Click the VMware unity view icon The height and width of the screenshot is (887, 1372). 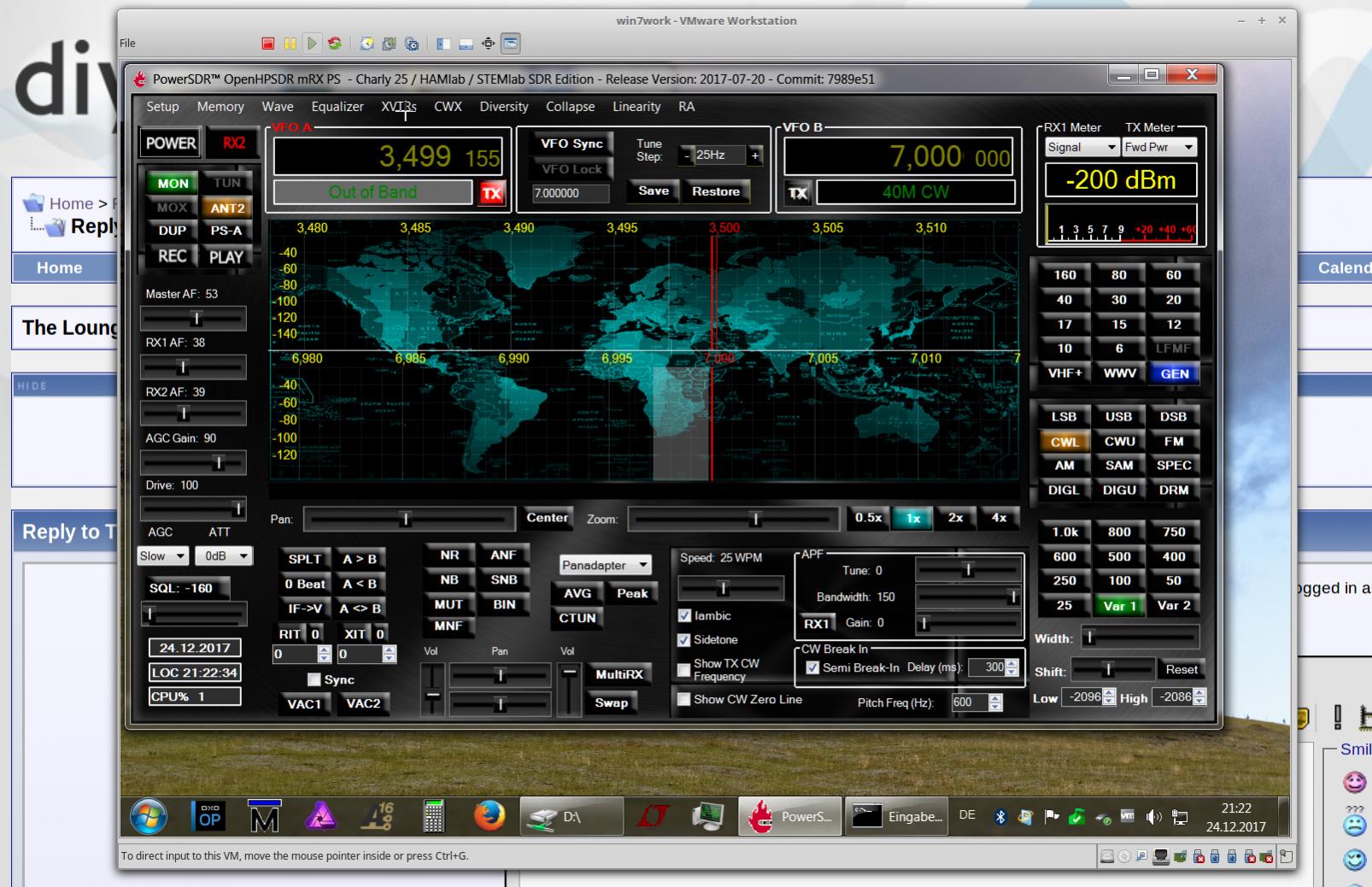tap(510, 43)
